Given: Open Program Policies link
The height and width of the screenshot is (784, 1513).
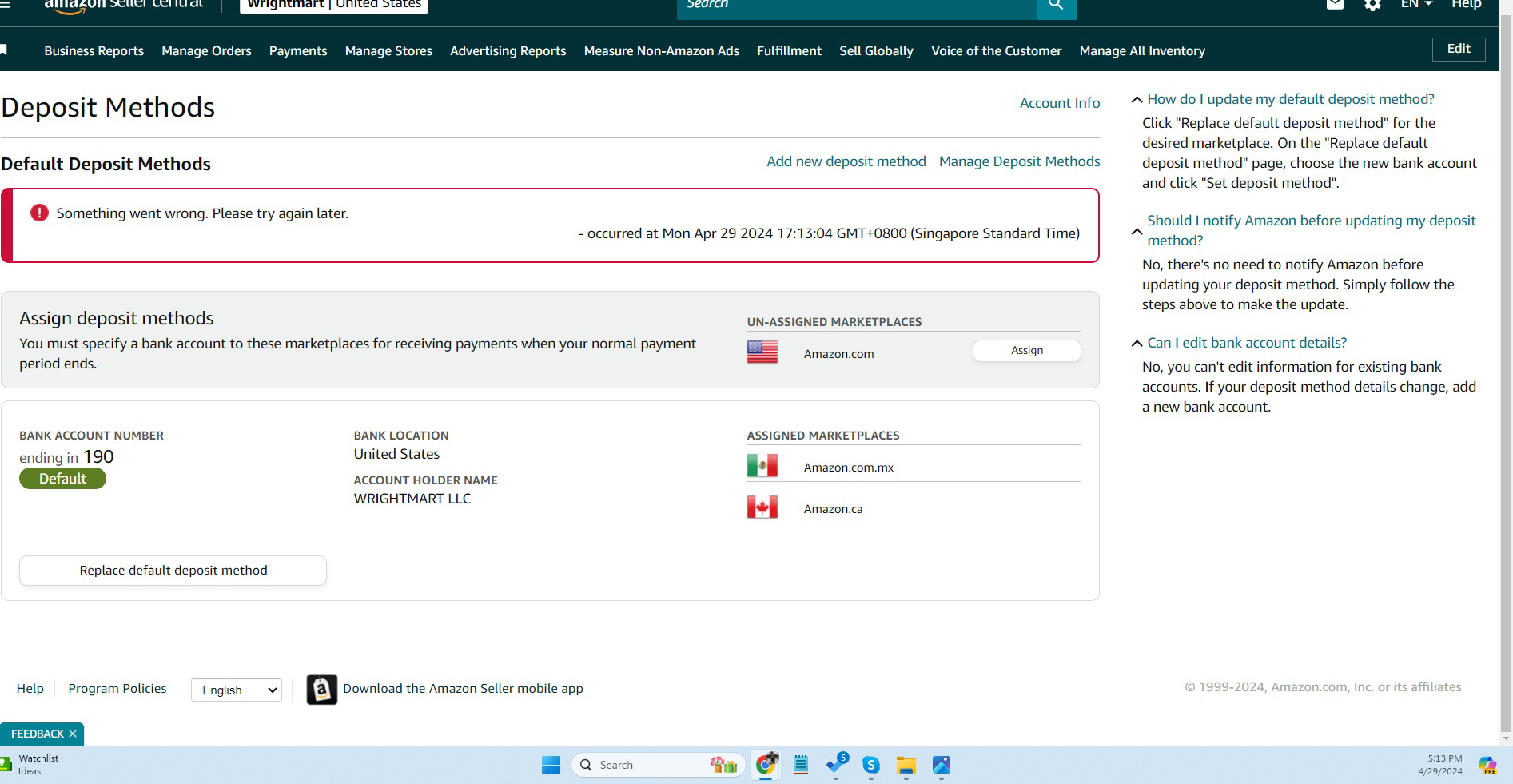Looking at the screenshot, I should point(117,688).
